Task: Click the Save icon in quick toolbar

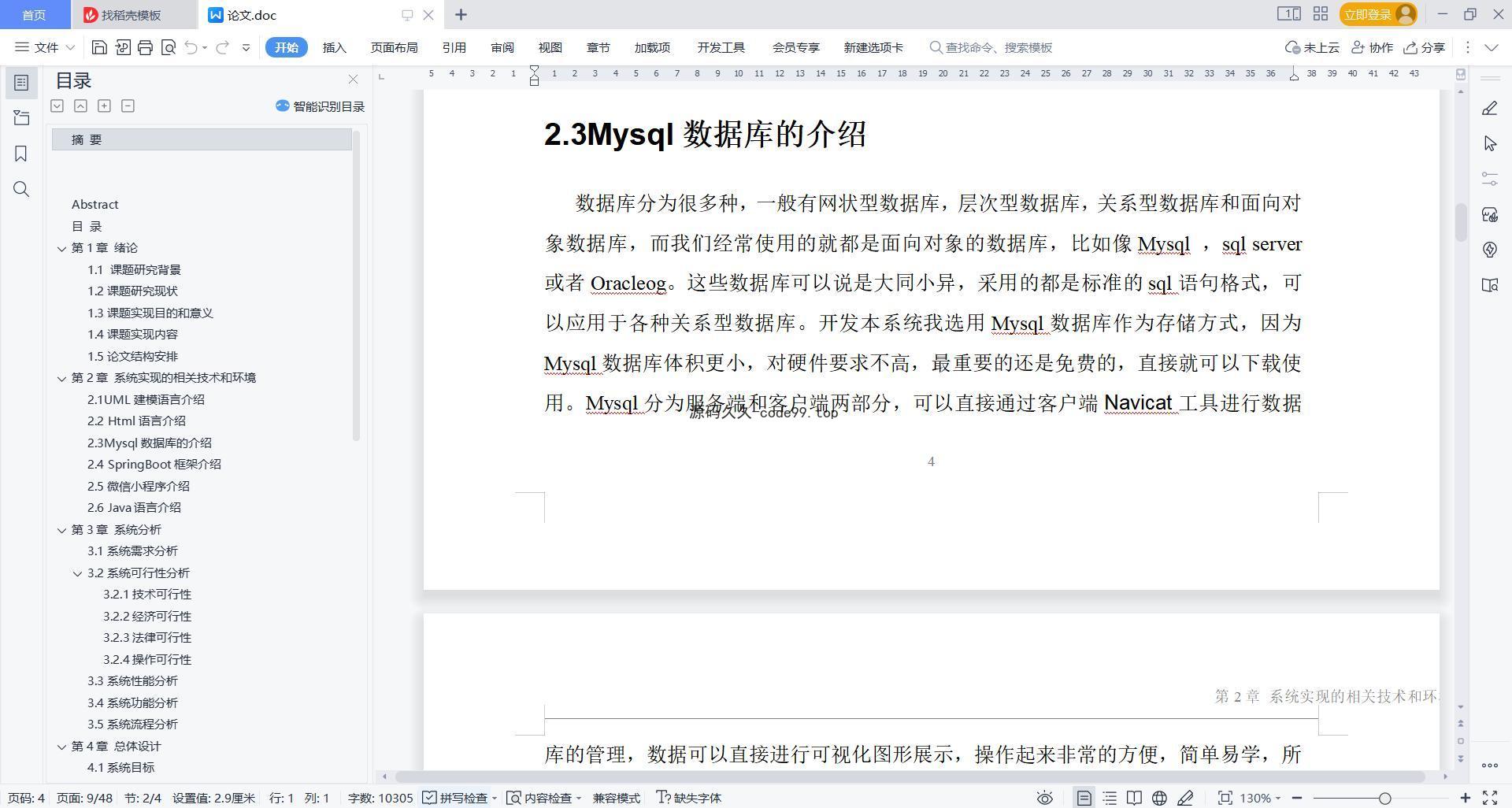Action: click(x=99, y=47)
